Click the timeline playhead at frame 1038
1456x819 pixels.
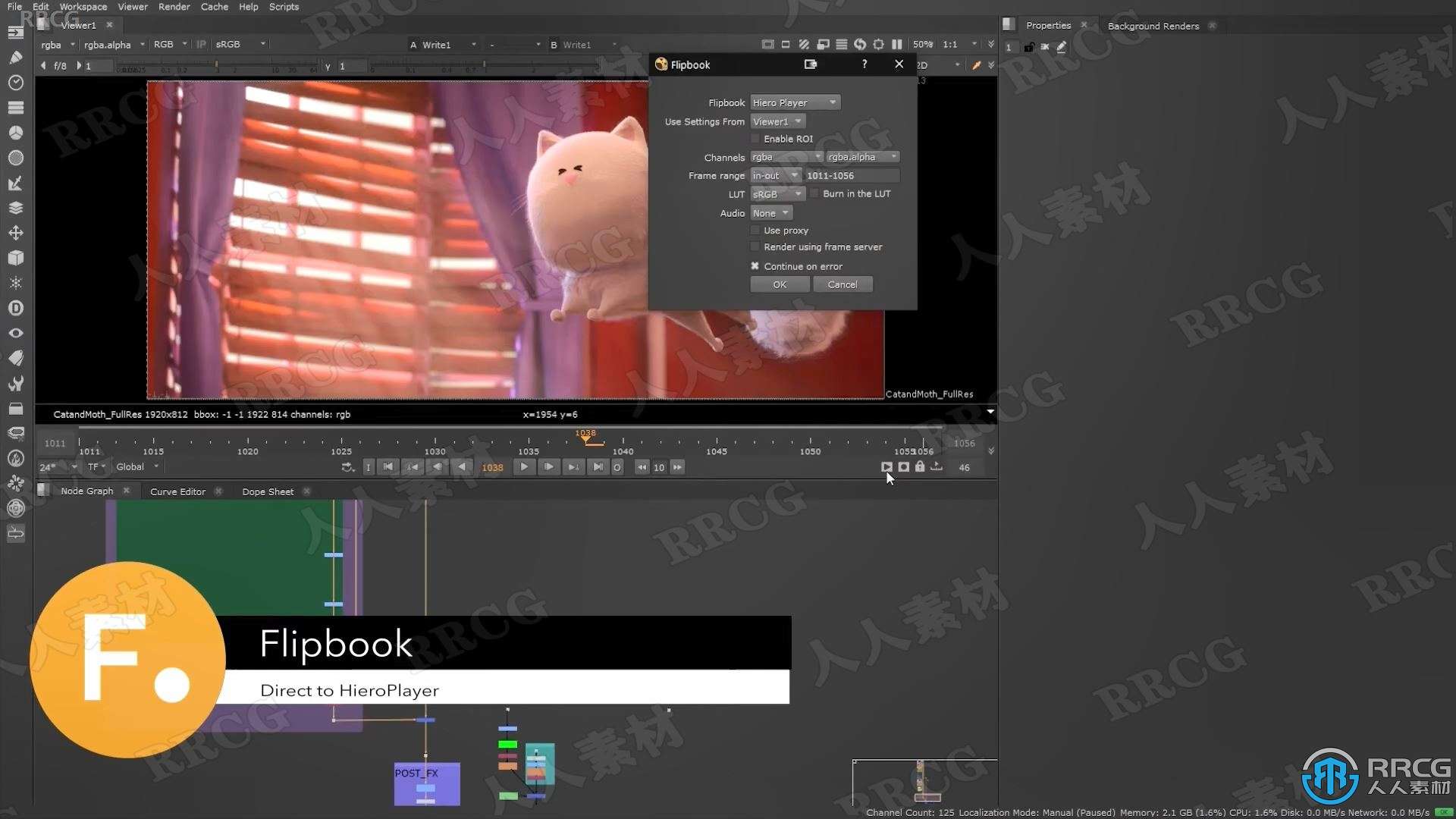585,437
